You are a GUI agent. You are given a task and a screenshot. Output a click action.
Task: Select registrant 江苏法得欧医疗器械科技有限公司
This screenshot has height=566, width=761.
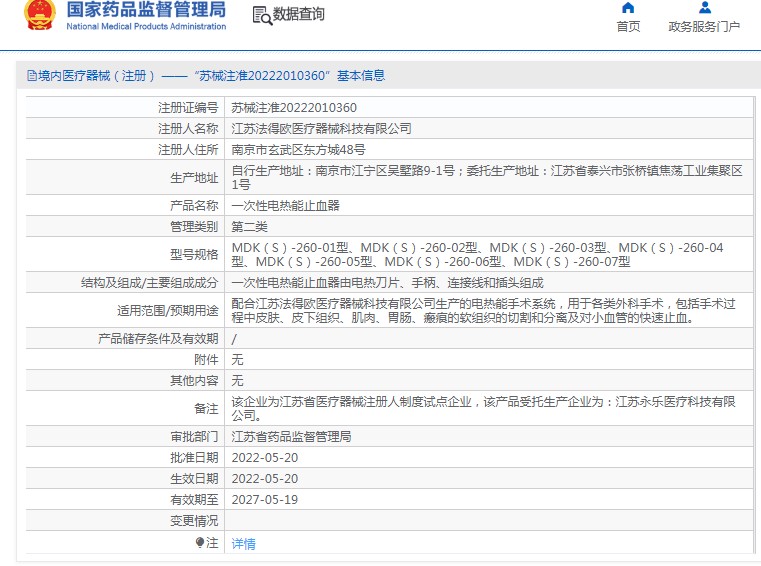[x=321, y=128]
